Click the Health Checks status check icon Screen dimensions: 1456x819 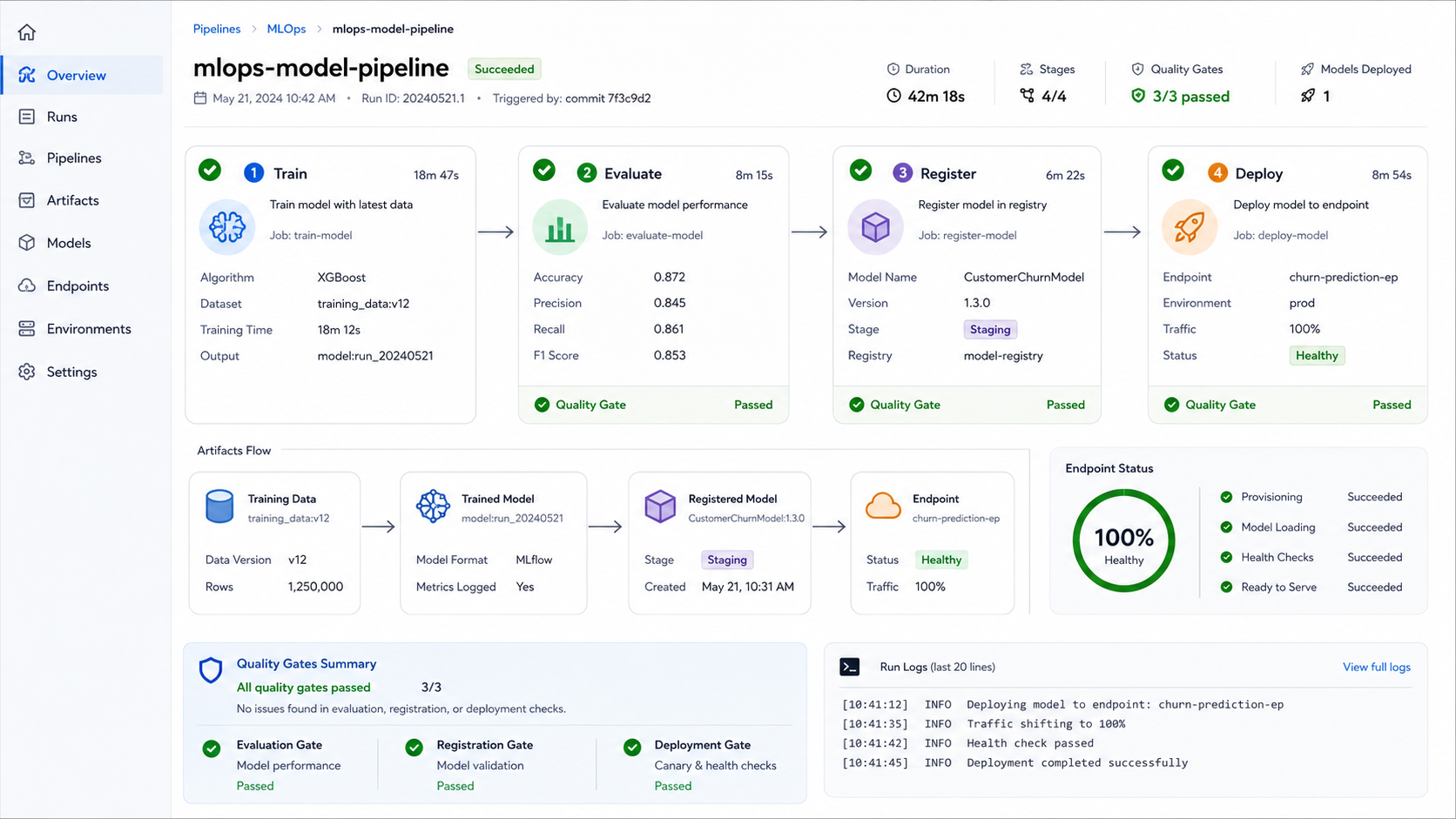pos(1226,557)
